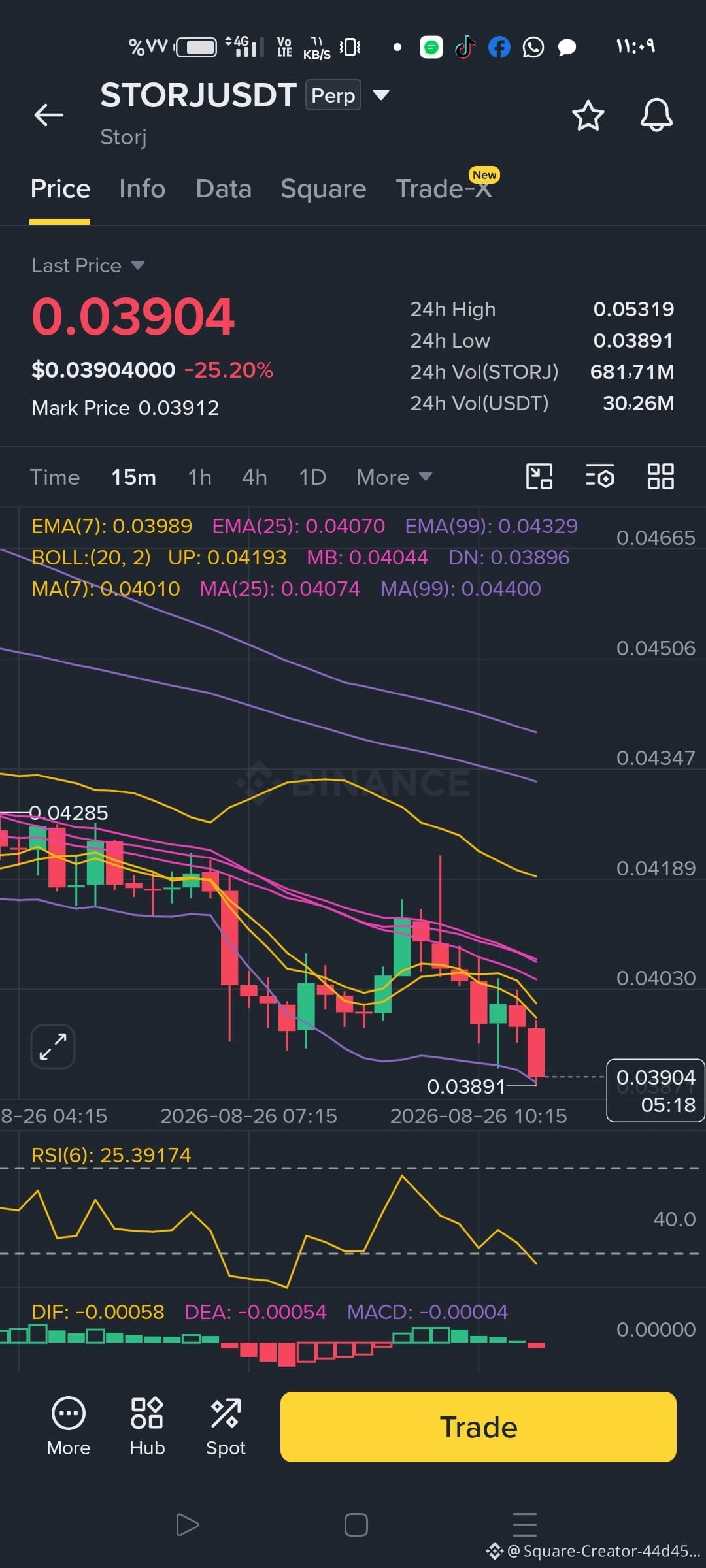Image resolution: width=706 pixels, height=1568 pixels.
Task: Tap the current price tag with countdown
Action: click(656, 1090)
